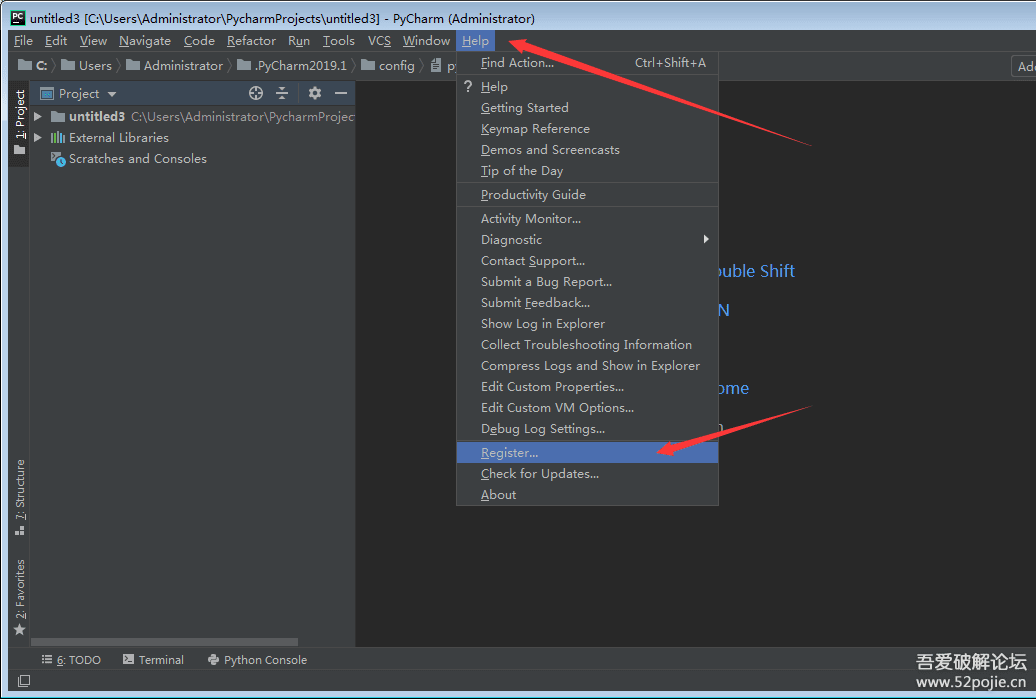Select Submit a Bug Report
1036x699 pixels.
tap(587, 282)
